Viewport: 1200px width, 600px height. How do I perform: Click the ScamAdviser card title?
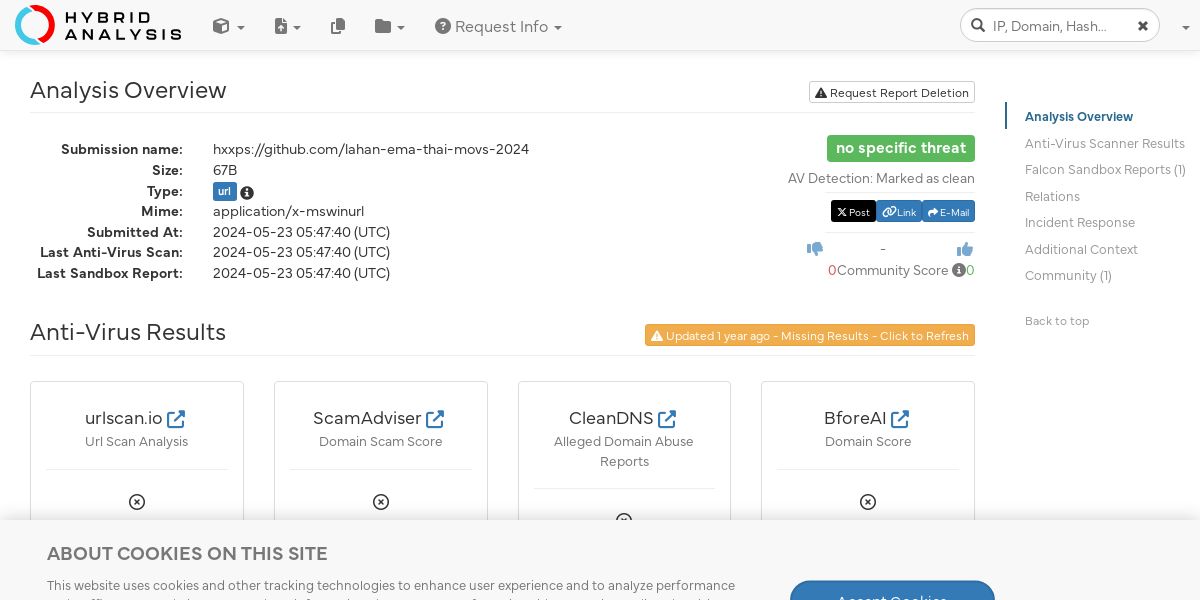368,418
